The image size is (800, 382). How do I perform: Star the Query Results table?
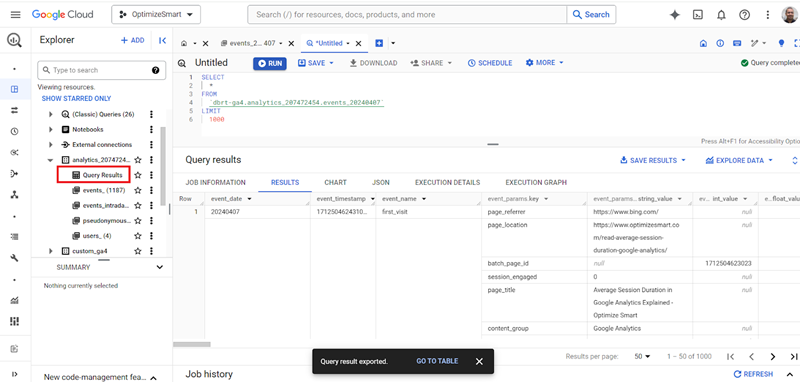coord(137,175)
